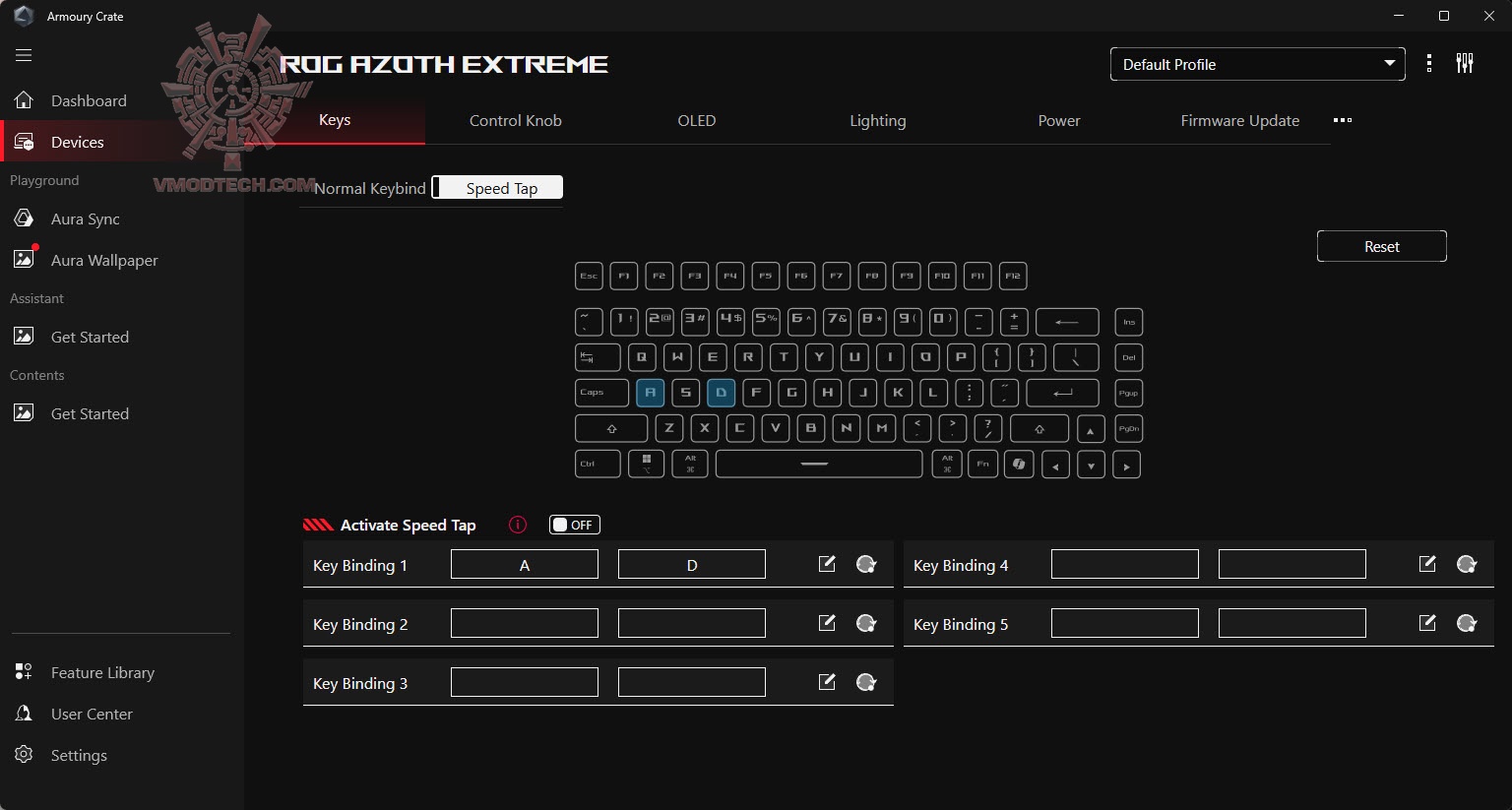This screenshot has height=810, width=1512.
Task: Click the second empty Key Binding 5 field
Action: click(x=1292, y=623)
